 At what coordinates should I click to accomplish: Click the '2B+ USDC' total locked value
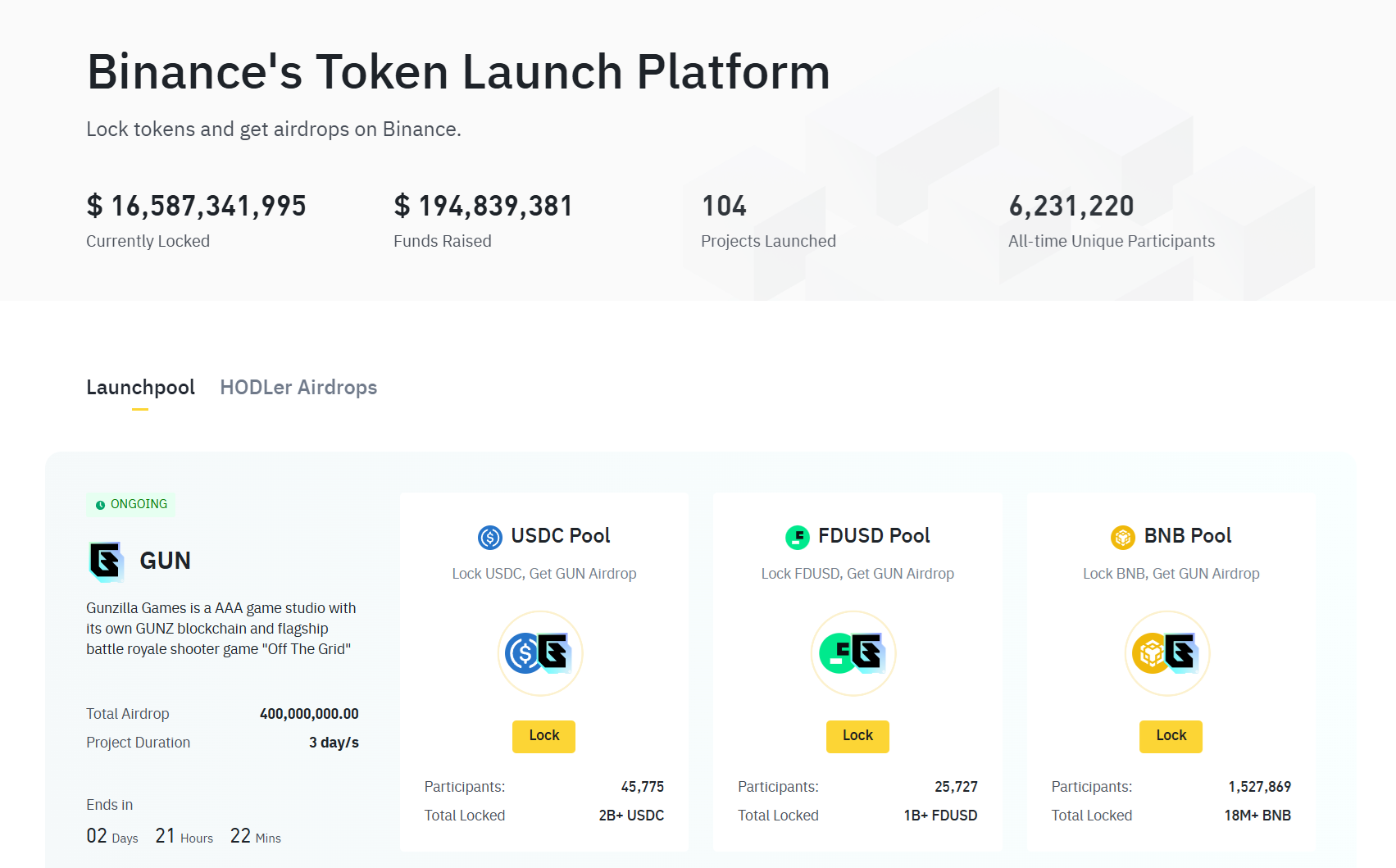(631, 816)
